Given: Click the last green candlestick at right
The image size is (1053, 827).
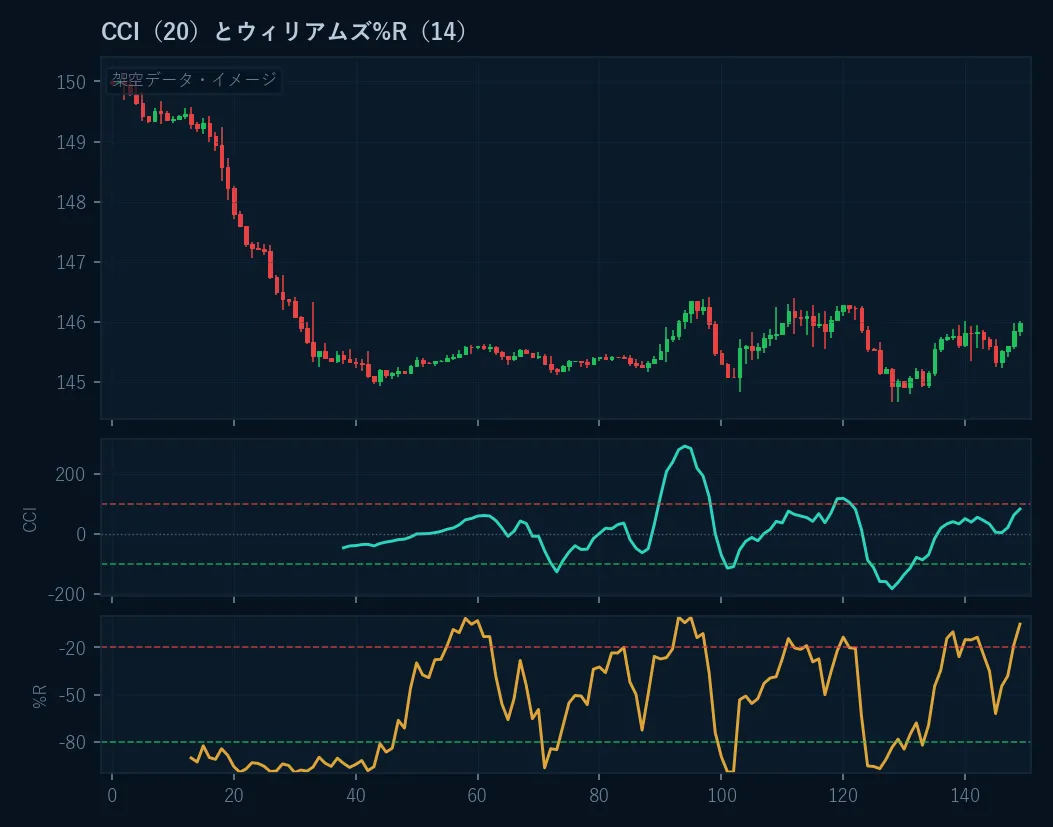Looking at the screenshot, I should coord(1021,328).
